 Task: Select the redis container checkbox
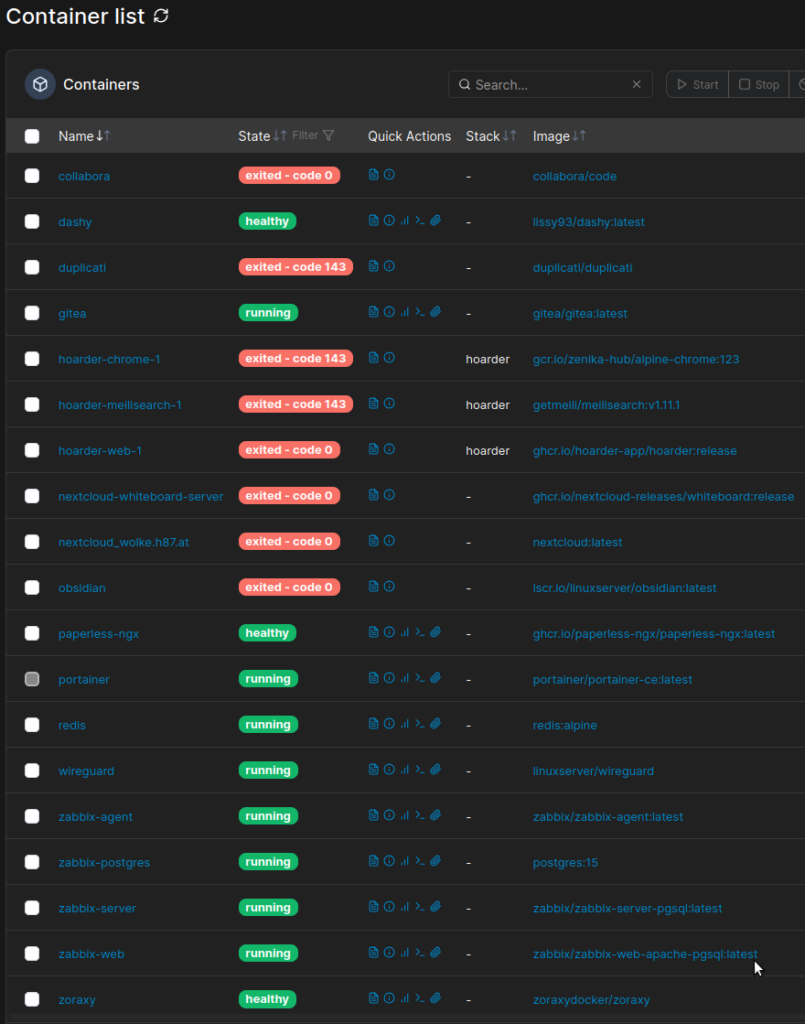pyautogui.click(x=32, y=724)
